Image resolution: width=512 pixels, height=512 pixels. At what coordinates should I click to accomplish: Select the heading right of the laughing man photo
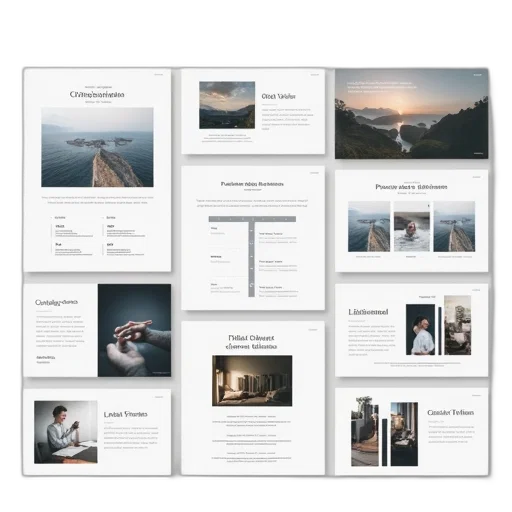tap(125, 414)
